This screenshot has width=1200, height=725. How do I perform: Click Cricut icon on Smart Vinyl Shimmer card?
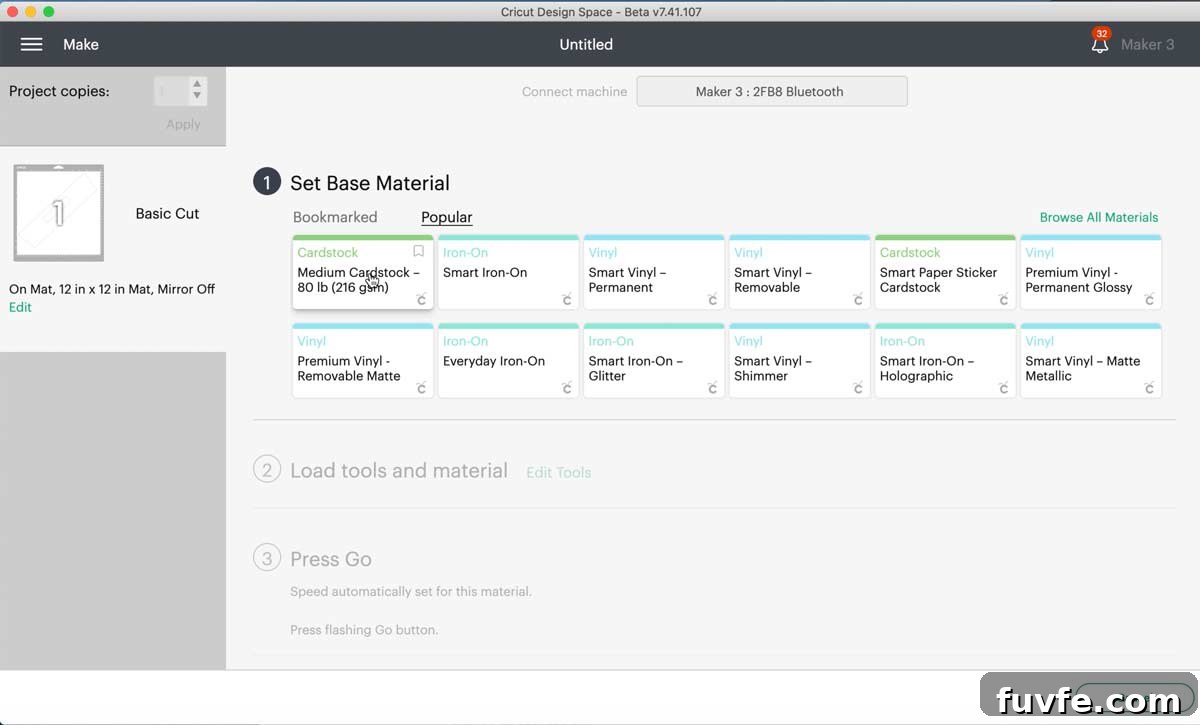pyautogui.click(x=858, y=388)
